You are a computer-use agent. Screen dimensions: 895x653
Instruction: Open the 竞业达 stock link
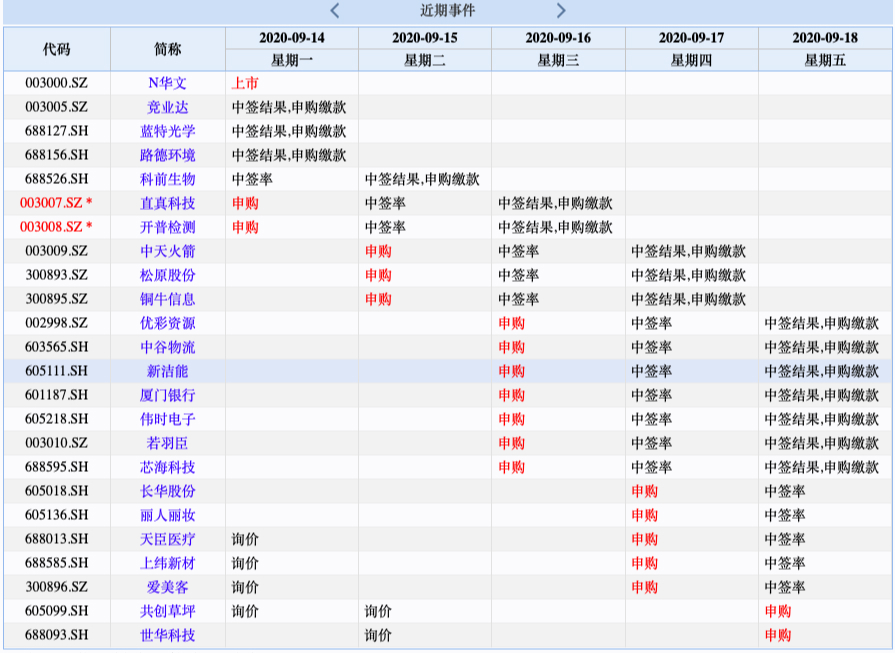click(x=167, y=107)
